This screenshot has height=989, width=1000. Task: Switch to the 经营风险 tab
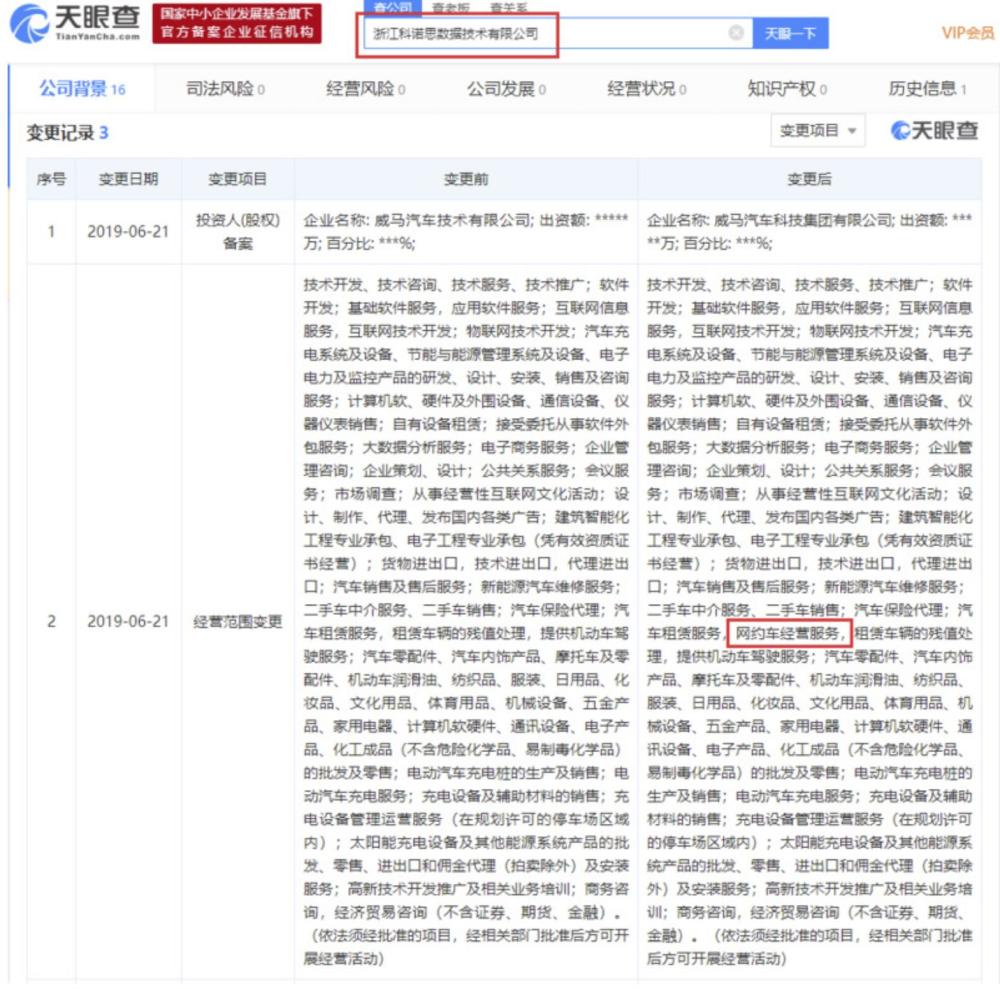tap(365, 89)
